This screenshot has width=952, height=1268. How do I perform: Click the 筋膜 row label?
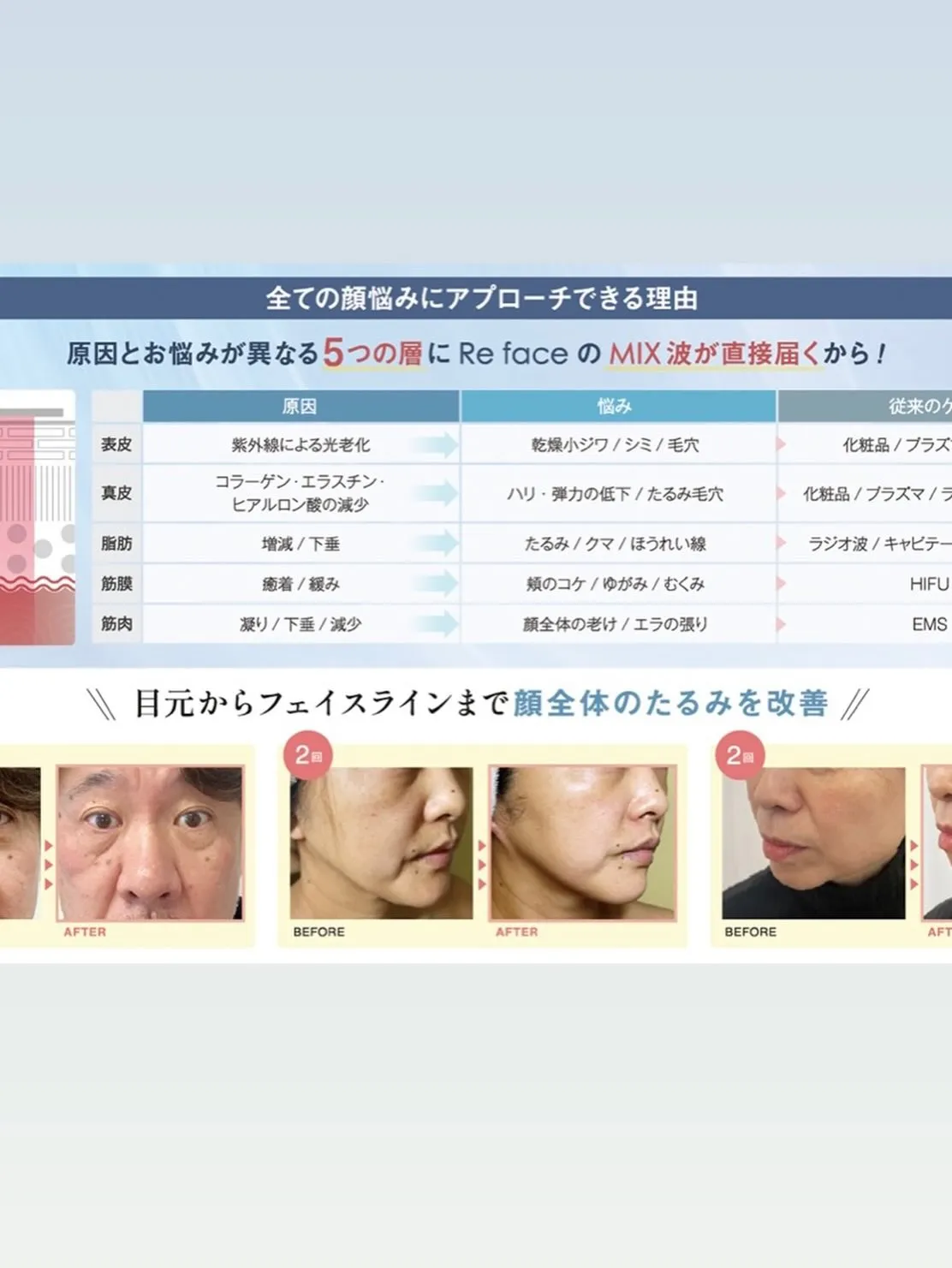tap(116, 584)
